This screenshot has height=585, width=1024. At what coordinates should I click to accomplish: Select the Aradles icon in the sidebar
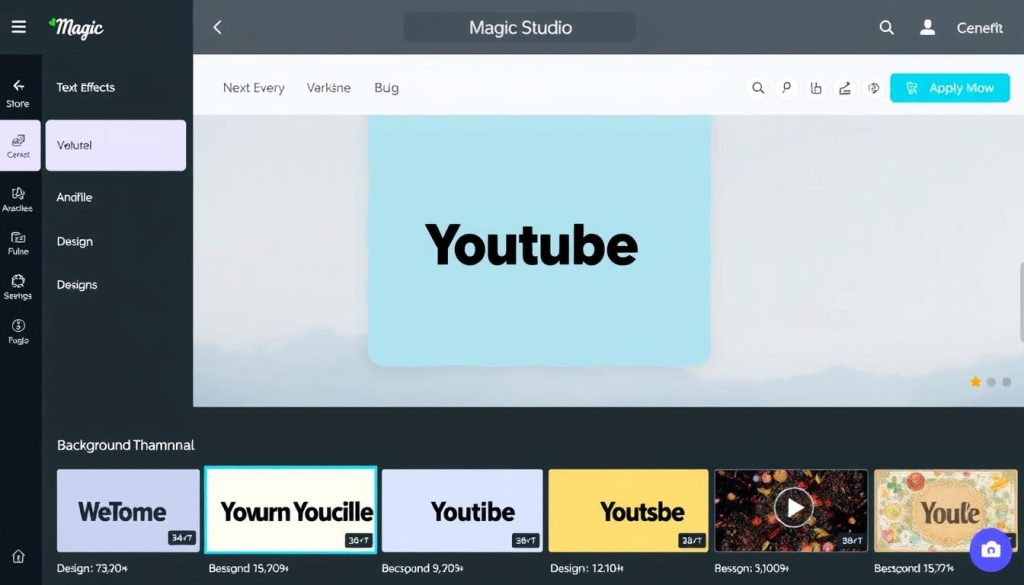click(x=19, y=199)
